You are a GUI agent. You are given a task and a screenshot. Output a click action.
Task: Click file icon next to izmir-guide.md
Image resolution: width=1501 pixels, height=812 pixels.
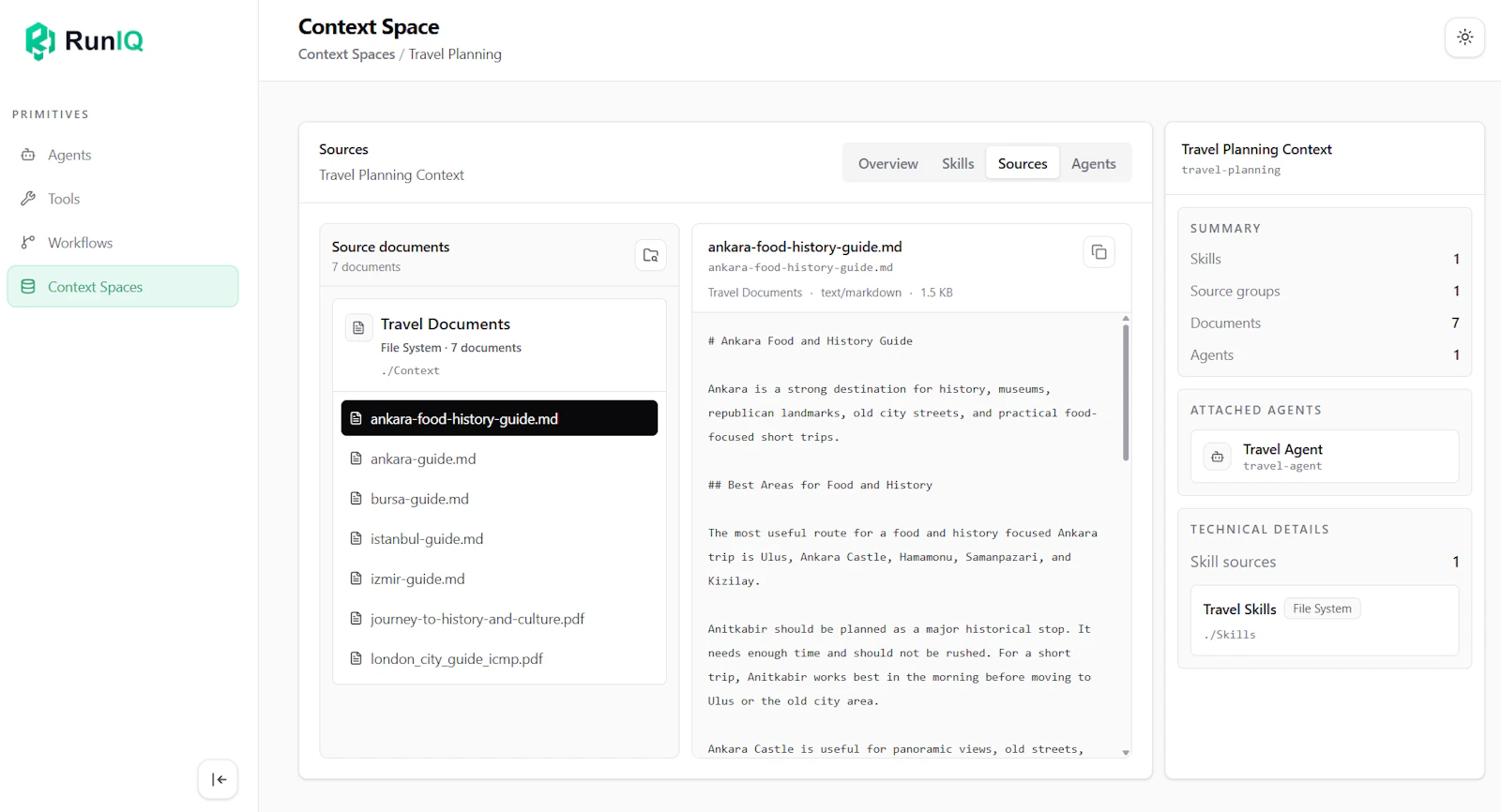356,579
